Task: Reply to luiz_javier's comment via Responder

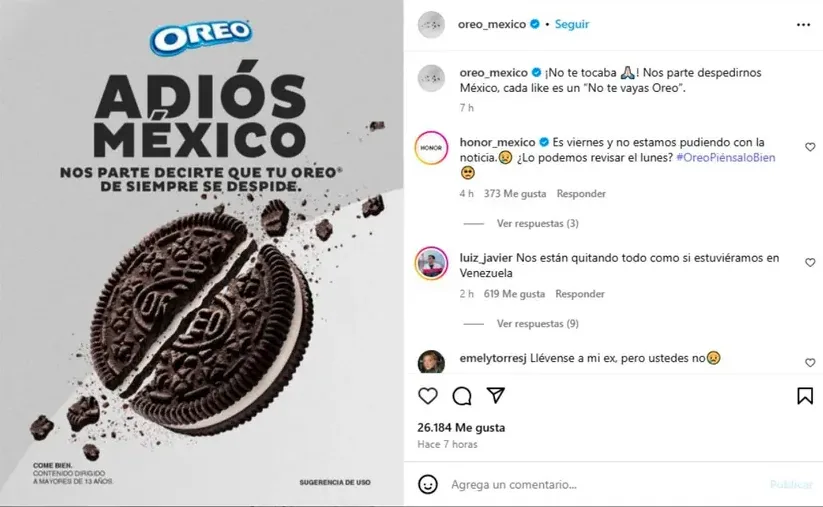Action: click(x=580, y=294)
